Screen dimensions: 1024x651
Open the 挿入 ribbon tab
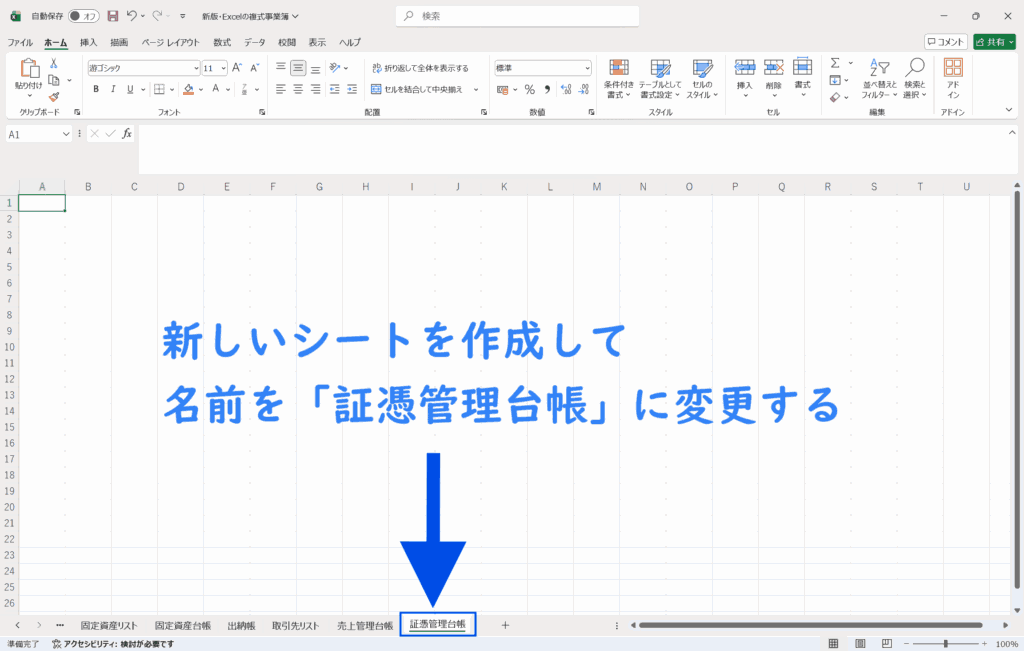click(x=89, y=42)
